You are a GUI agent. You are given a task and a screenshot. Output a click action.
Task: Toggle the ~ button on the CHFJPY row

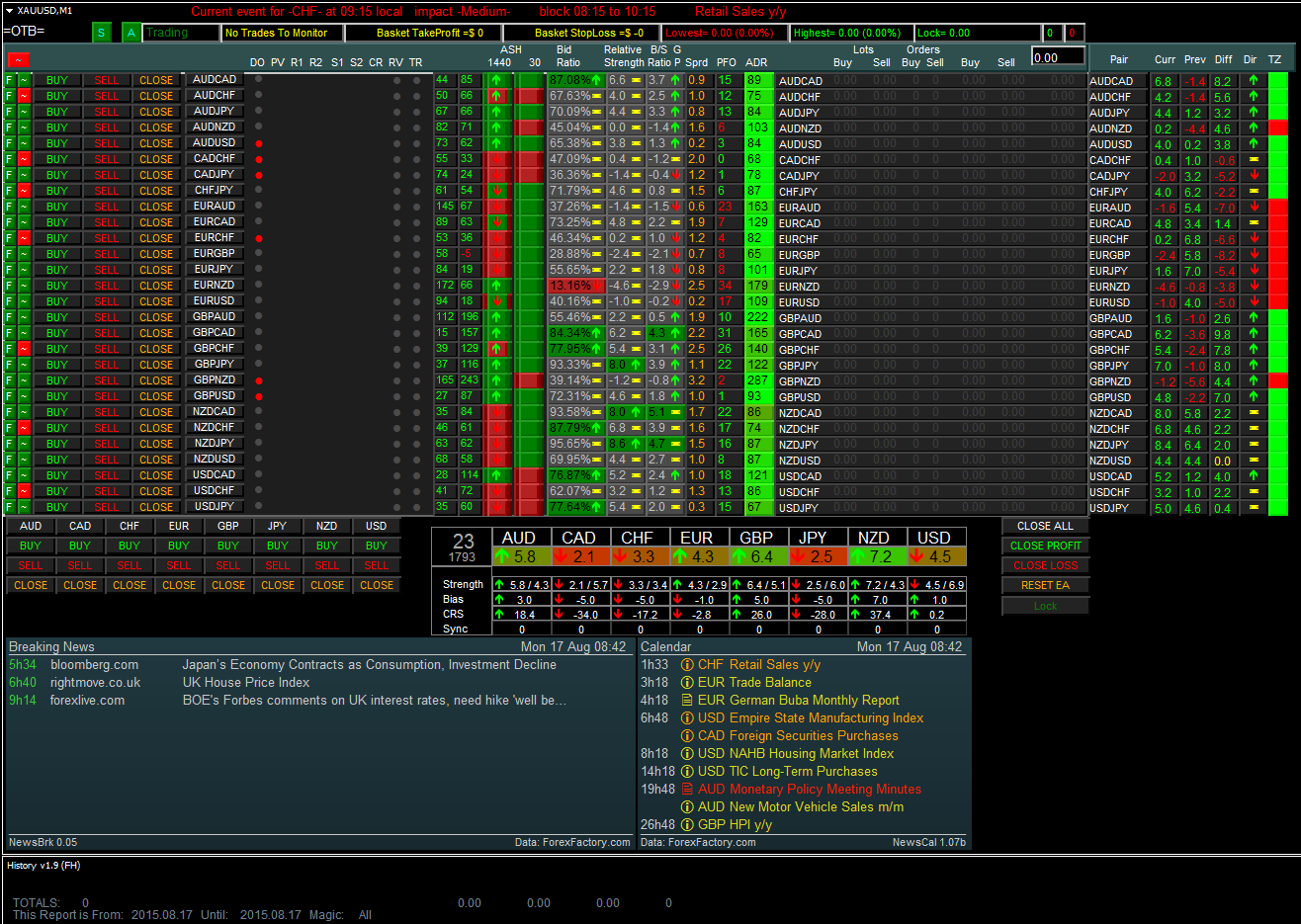(x=25, y=191)
